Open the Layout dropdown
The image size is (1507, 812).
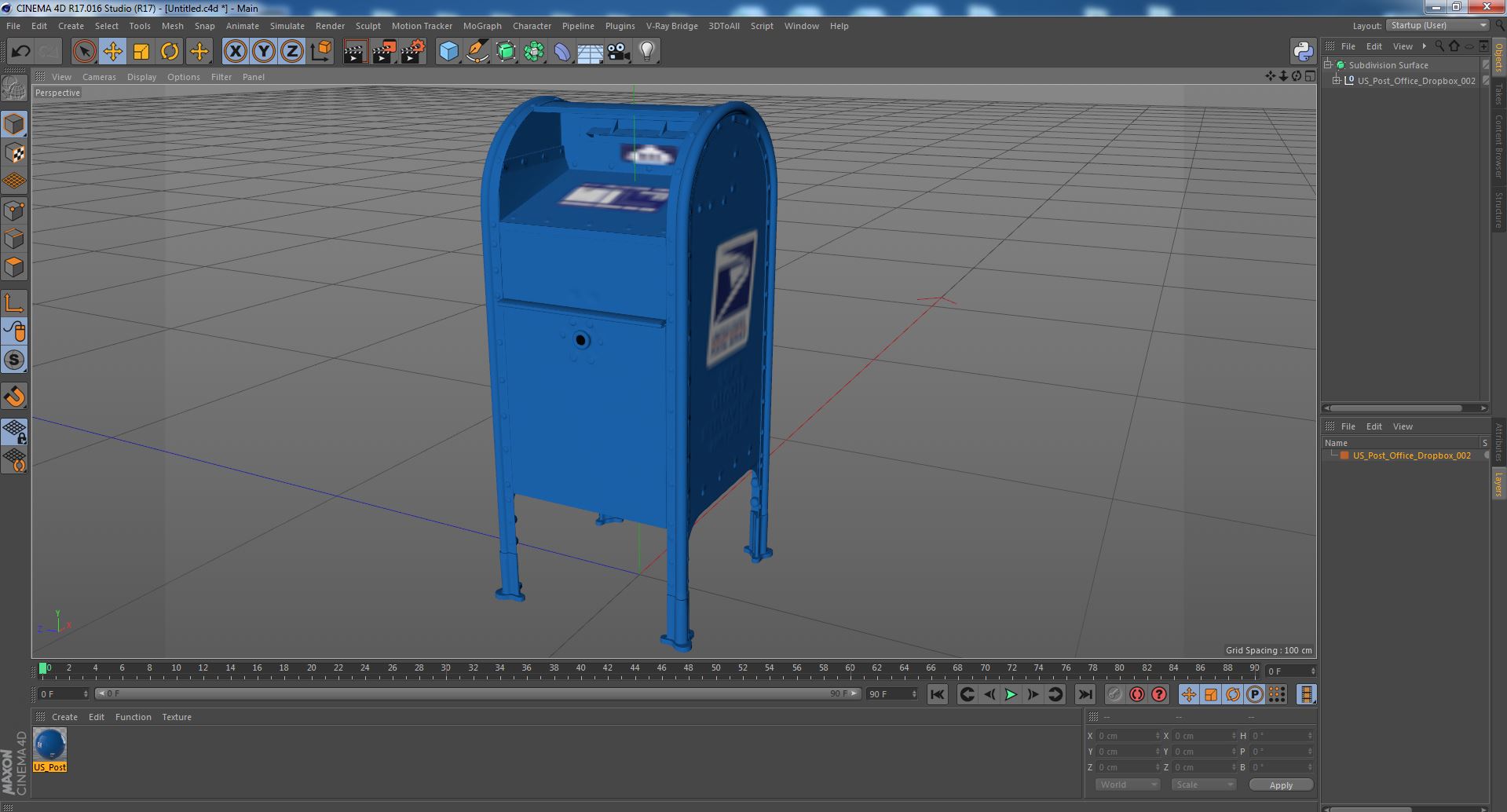click(x=1437, y=25)
